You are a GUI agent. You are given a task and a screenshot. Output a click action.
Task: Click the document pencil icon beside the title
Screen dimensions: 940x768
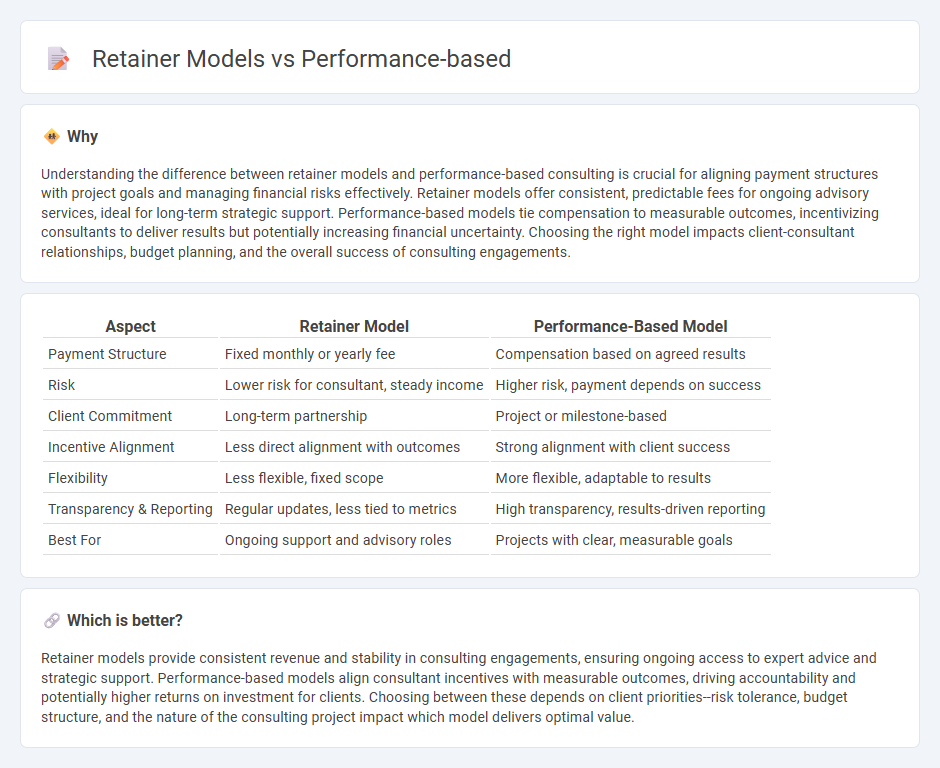pos(58,59)
